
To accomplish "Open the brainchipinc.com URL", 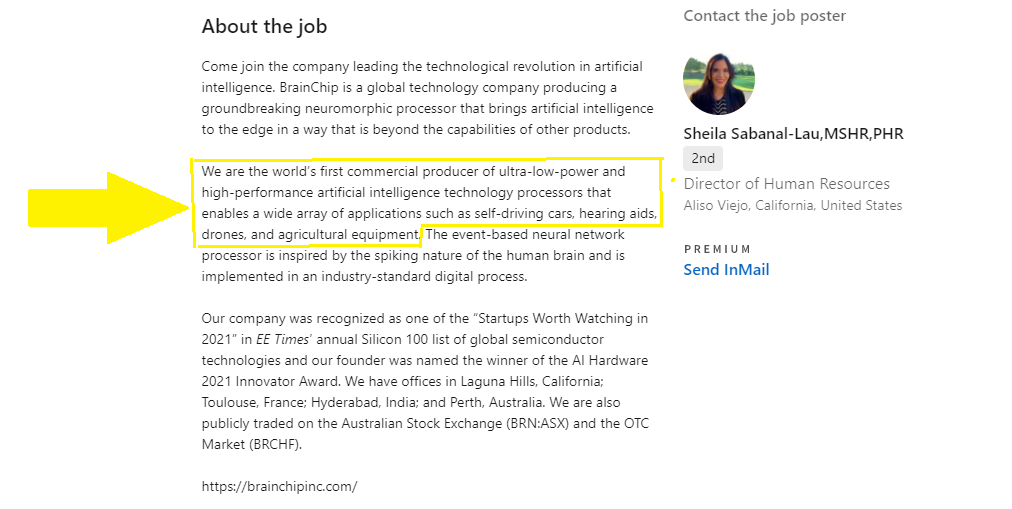I will point(279,487).
